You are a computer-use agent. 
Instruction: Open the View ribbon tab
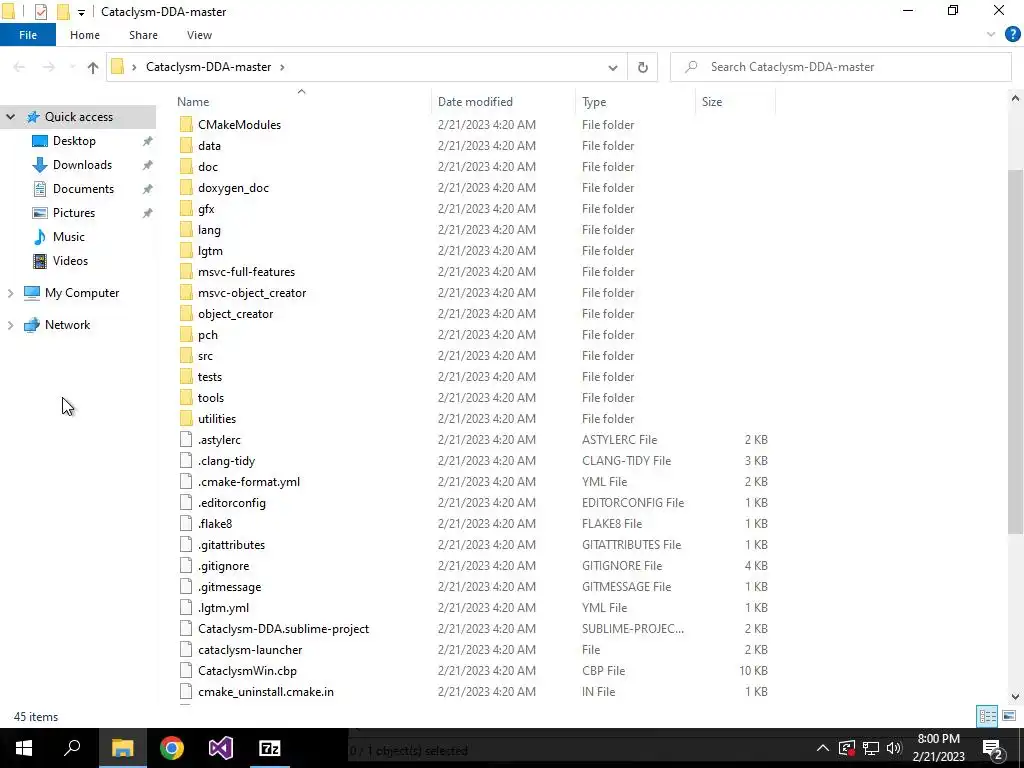click(x=199, y=35)
